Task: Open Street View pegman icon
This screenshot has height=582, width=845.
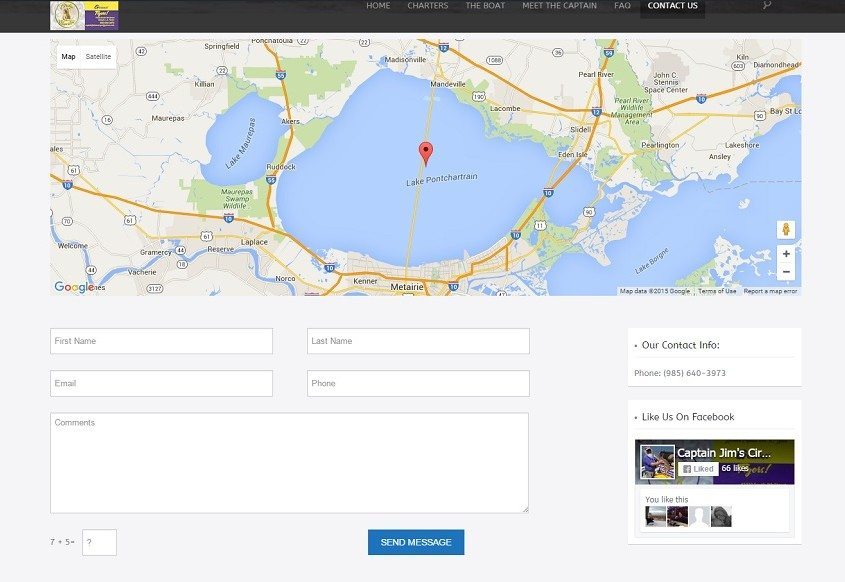Action: click(786, 229)
